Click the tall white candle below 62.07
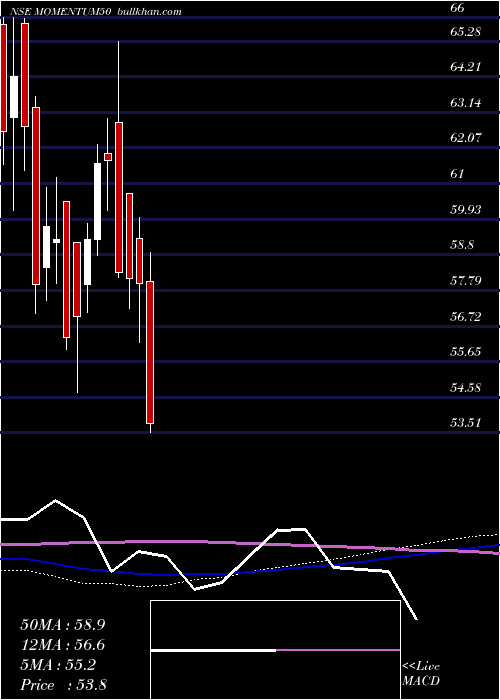500x700 pixels. (x=97, y=202)
